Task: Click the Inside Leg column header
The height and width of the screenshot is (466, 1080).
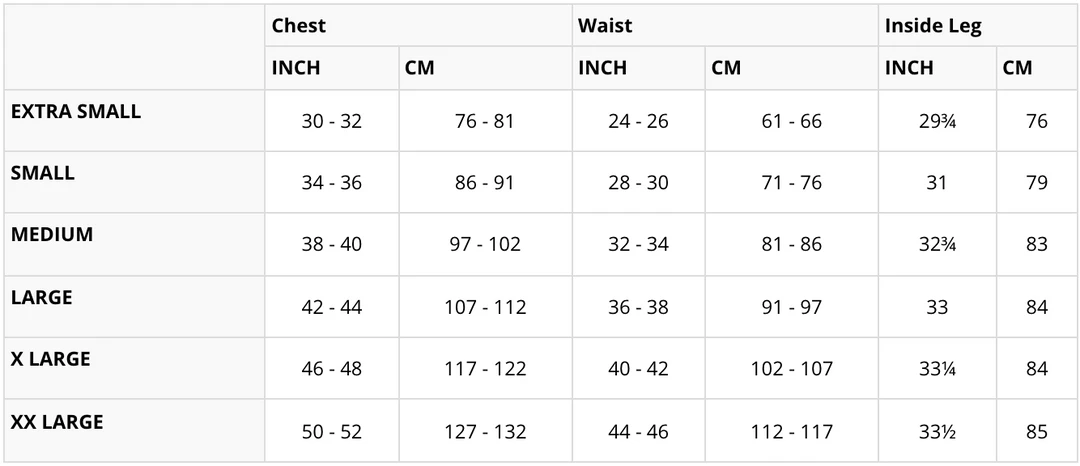Action: click(933, 26)
